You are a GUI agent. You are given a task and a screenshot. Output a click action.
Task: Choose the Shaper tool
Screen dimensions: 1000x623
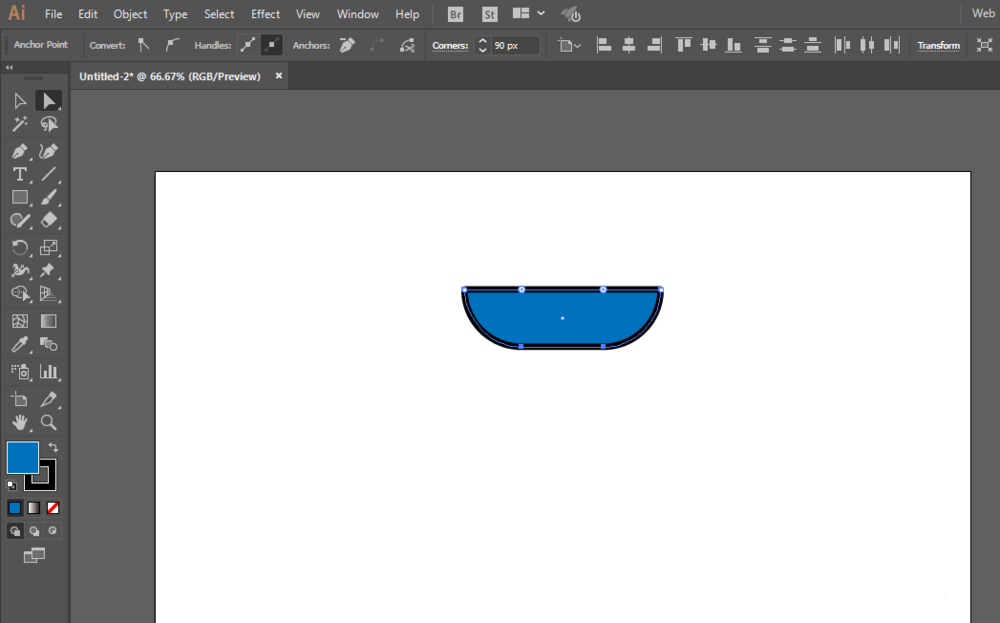(20, 221)
